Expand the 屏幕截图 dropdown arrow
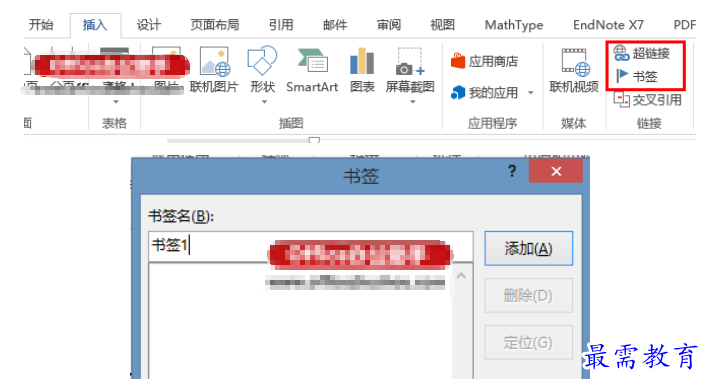The image size is (706, 388). 413,102
